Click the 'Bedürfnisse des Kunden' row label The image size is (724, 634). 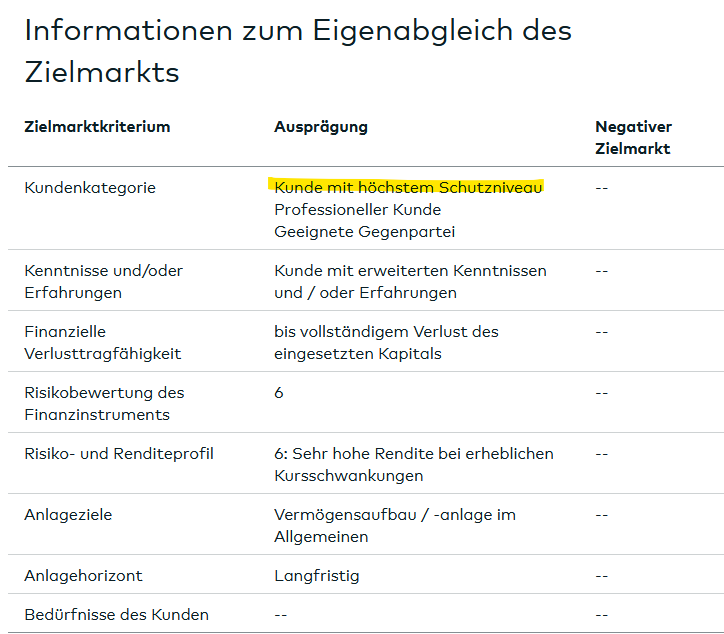pos(116,615)
